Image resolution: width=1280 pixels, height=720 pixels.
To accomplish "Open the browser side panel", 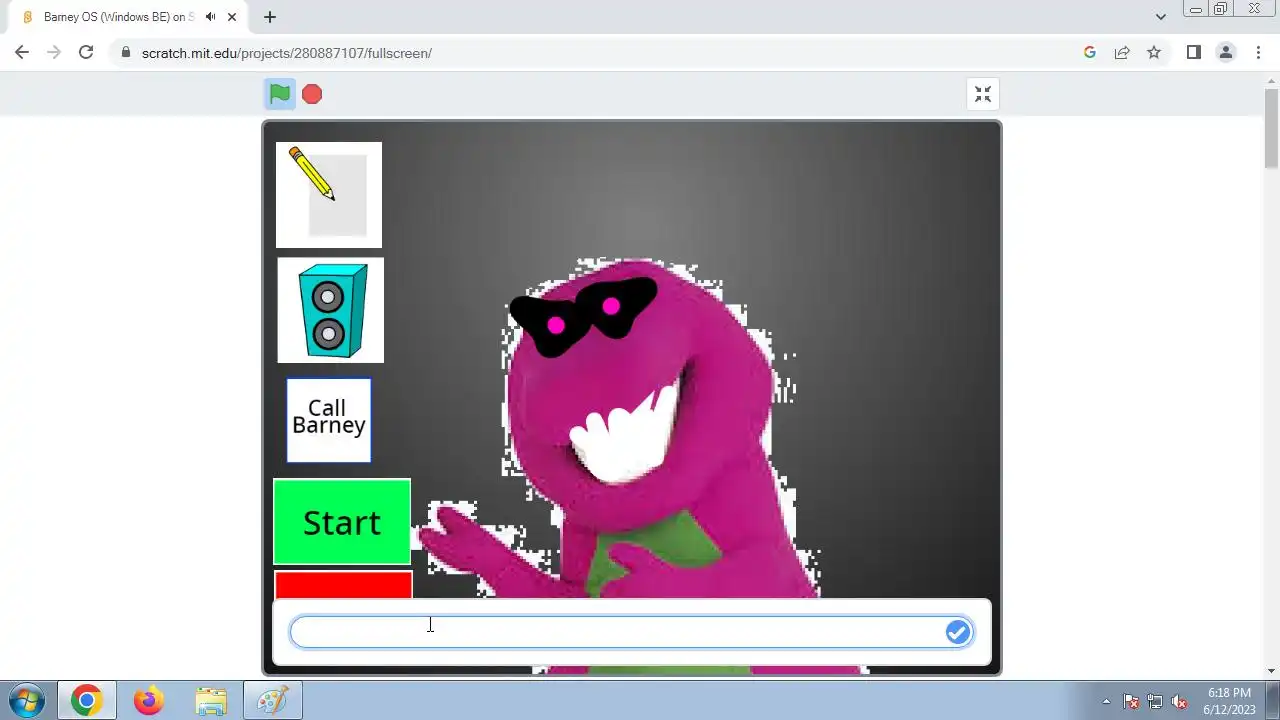I will [1194, 52].
